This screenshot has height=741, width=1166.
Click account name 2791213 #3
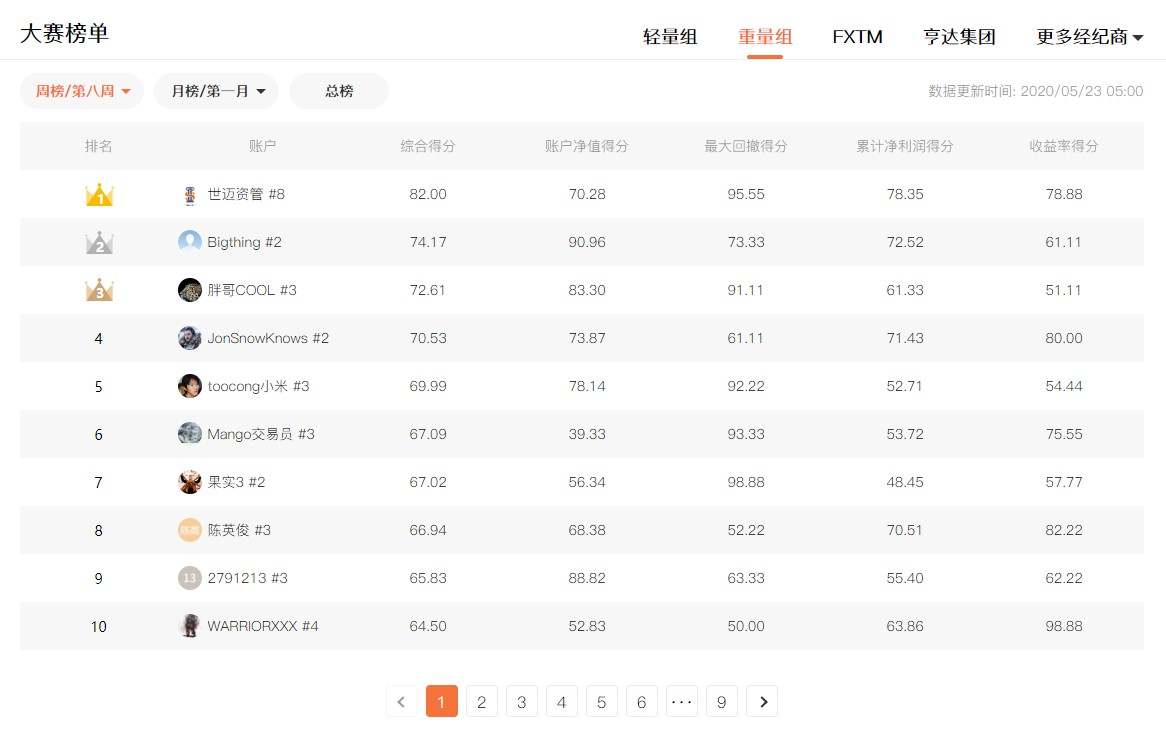click(x=248, y=578)
